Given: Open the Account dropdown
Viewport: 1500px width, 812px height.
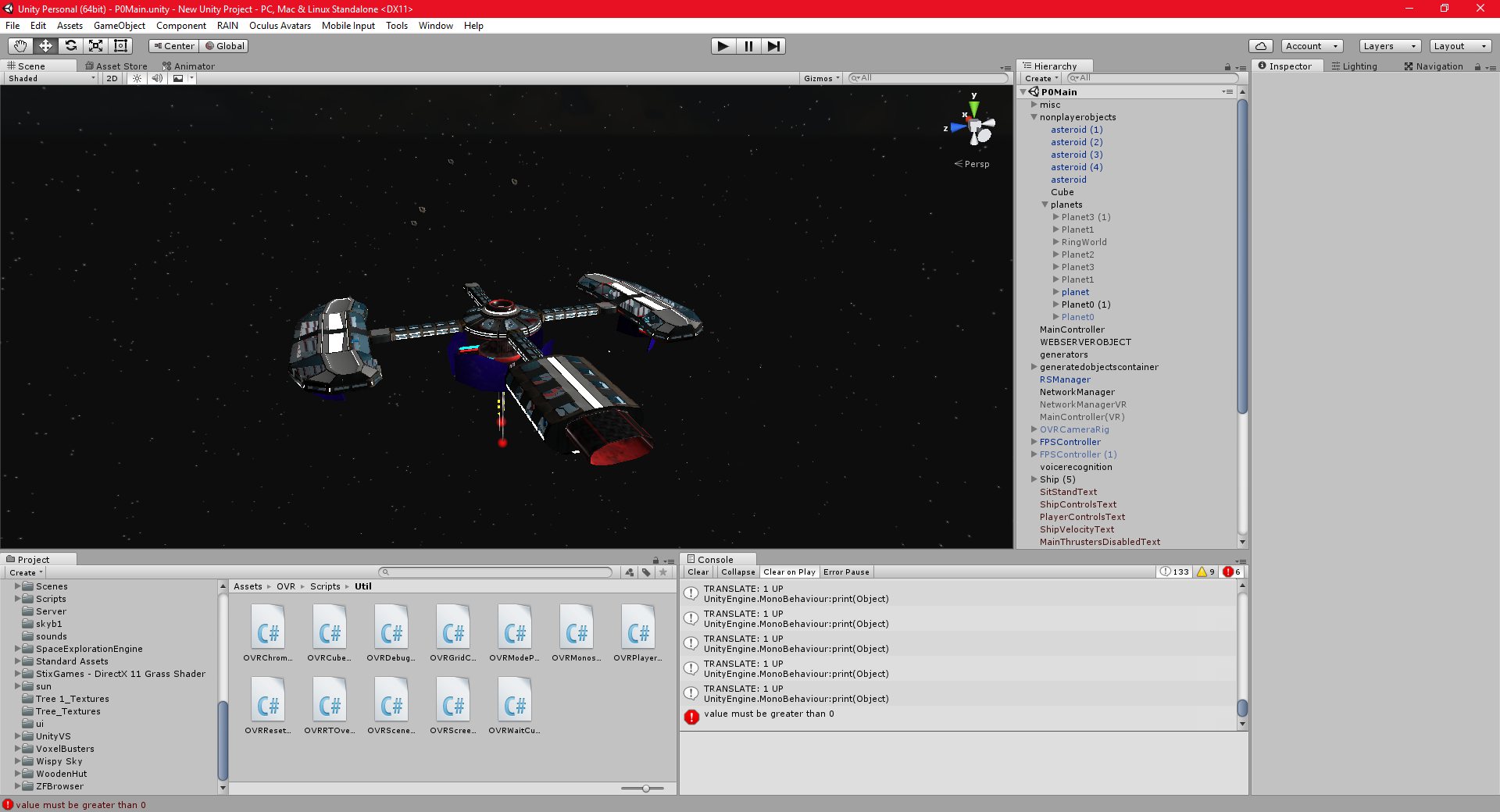Looking at the screenshot, I should coord(1312,46).
